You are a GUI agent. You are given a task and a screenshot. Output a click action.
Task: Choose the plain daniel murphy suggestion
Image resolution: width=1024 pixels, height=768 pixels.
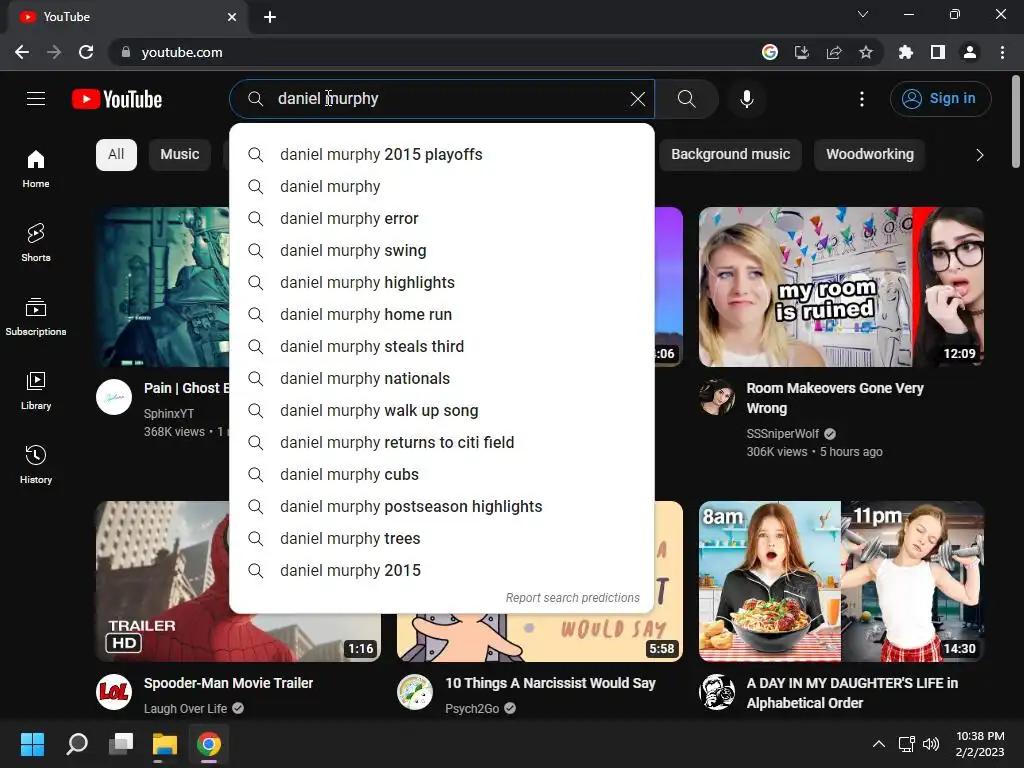442,187
